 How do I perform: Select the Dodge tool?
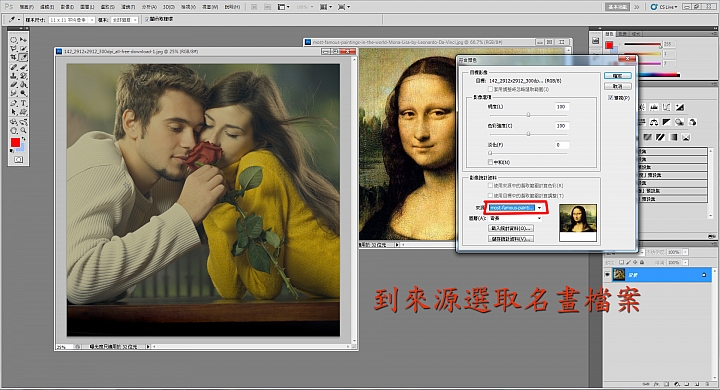tap(23, 93)
